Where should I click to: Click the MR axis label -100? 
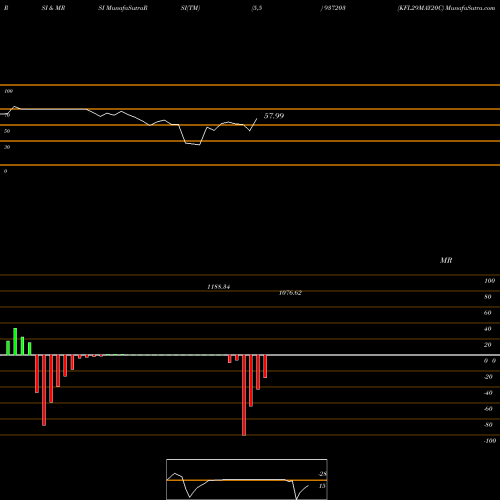click(x=490, y=441)
